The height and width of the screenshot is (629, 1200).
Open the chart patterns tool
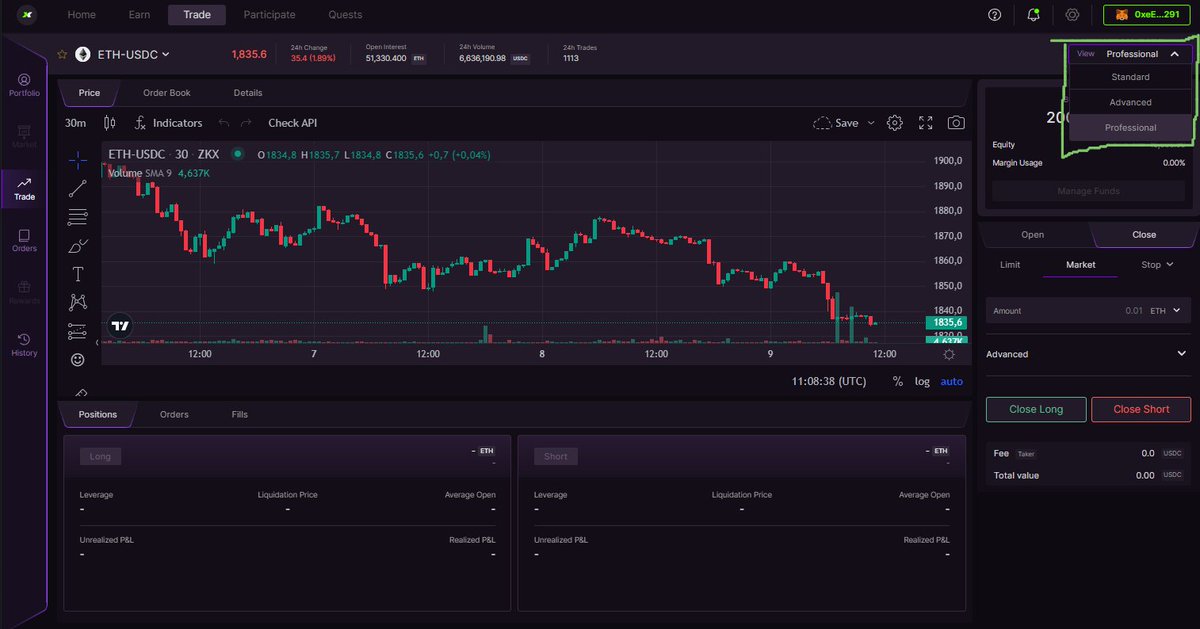coord(78,302)
